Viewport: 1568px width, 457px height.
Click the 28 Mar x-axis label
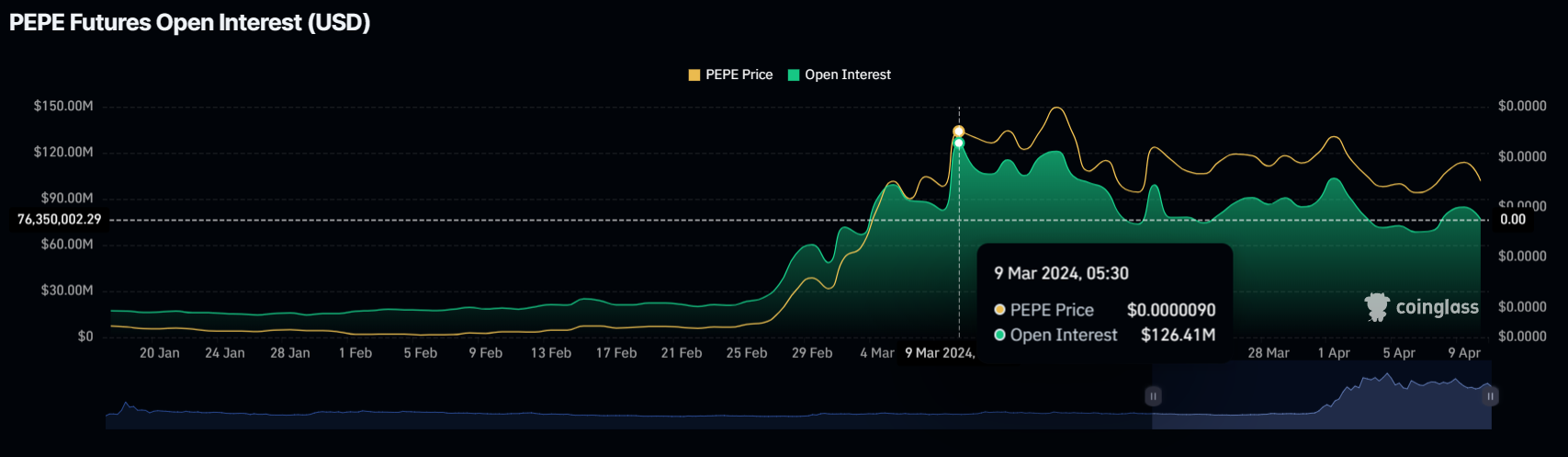click(1268, 353)
